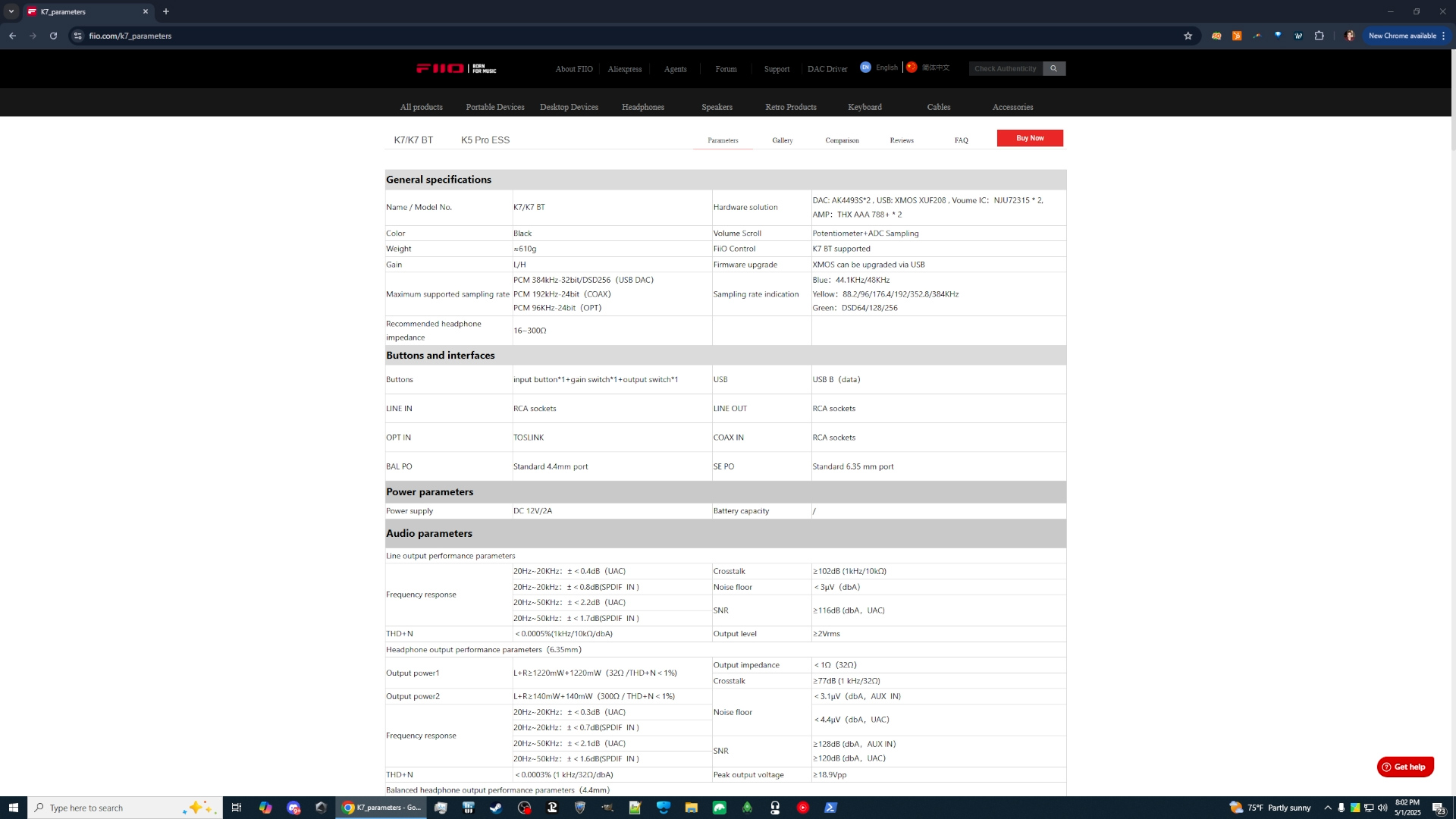1456x819 pixels.
Task: Click the FiiO logo in the site header
Action: click(x=456, y=68)
